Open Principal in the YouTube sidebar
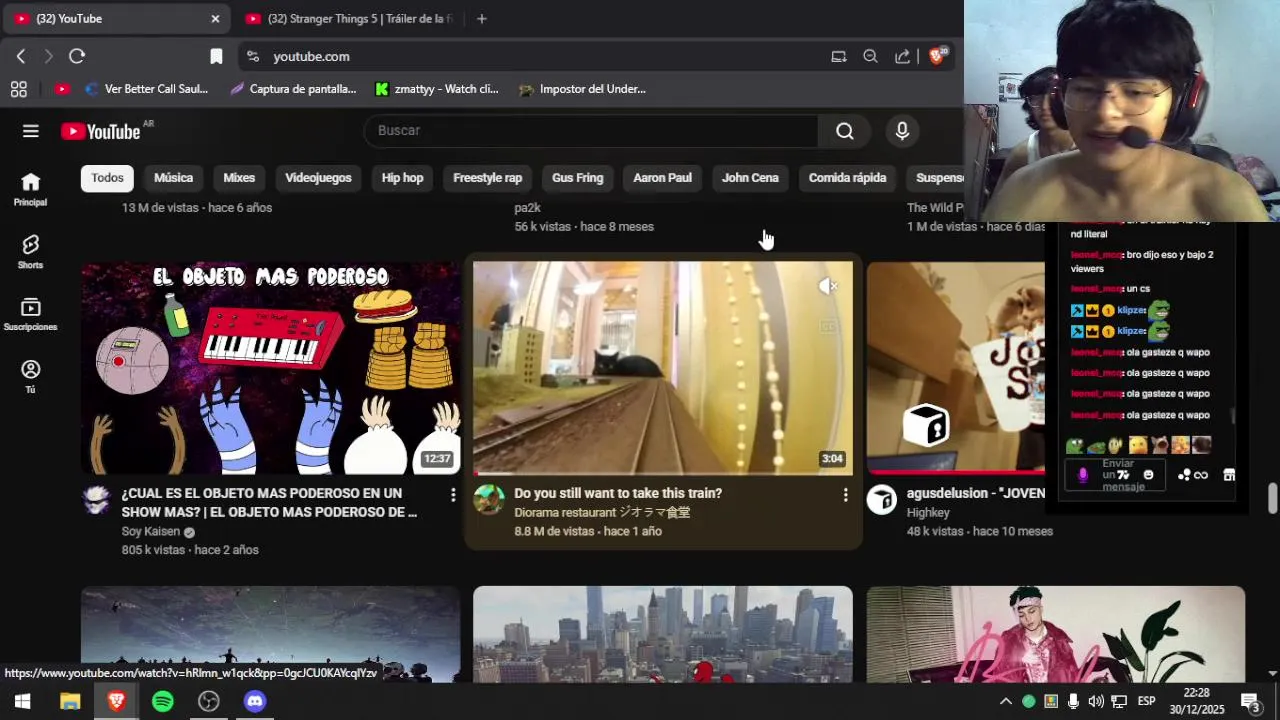 [30, 189]
